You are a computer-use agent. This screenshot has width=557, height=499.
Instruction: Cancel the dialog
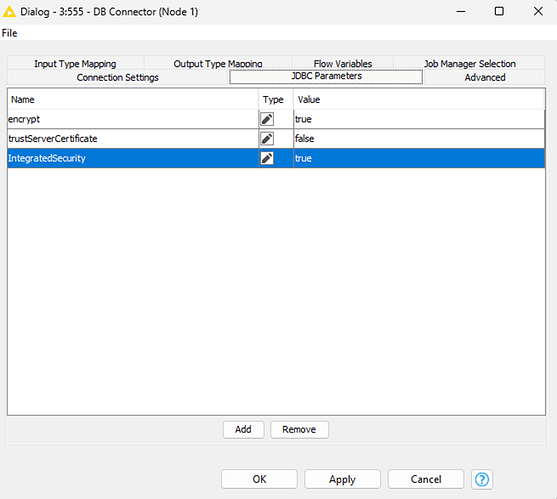426,479
